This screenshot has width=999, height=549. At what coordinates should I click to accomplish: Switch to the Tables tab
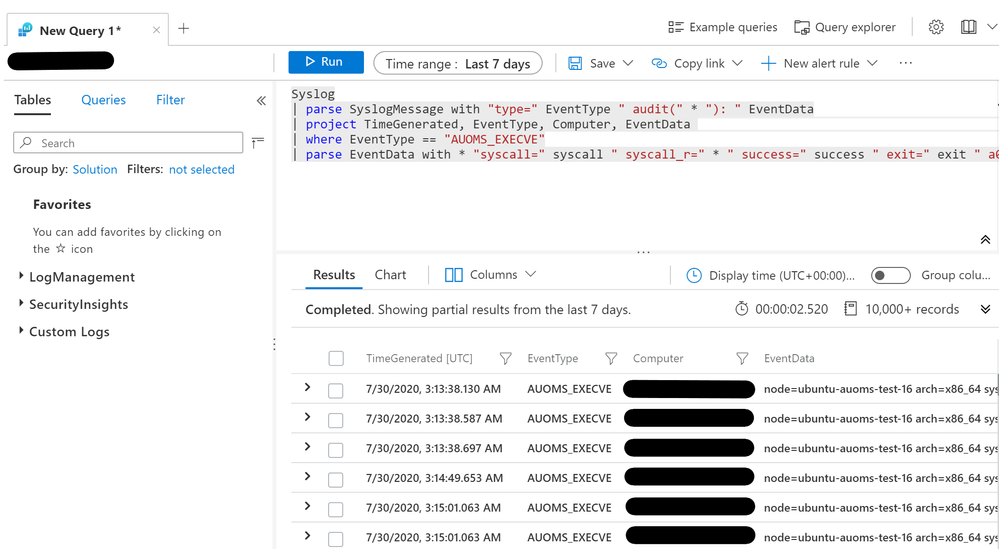click(x=32, y=100)
